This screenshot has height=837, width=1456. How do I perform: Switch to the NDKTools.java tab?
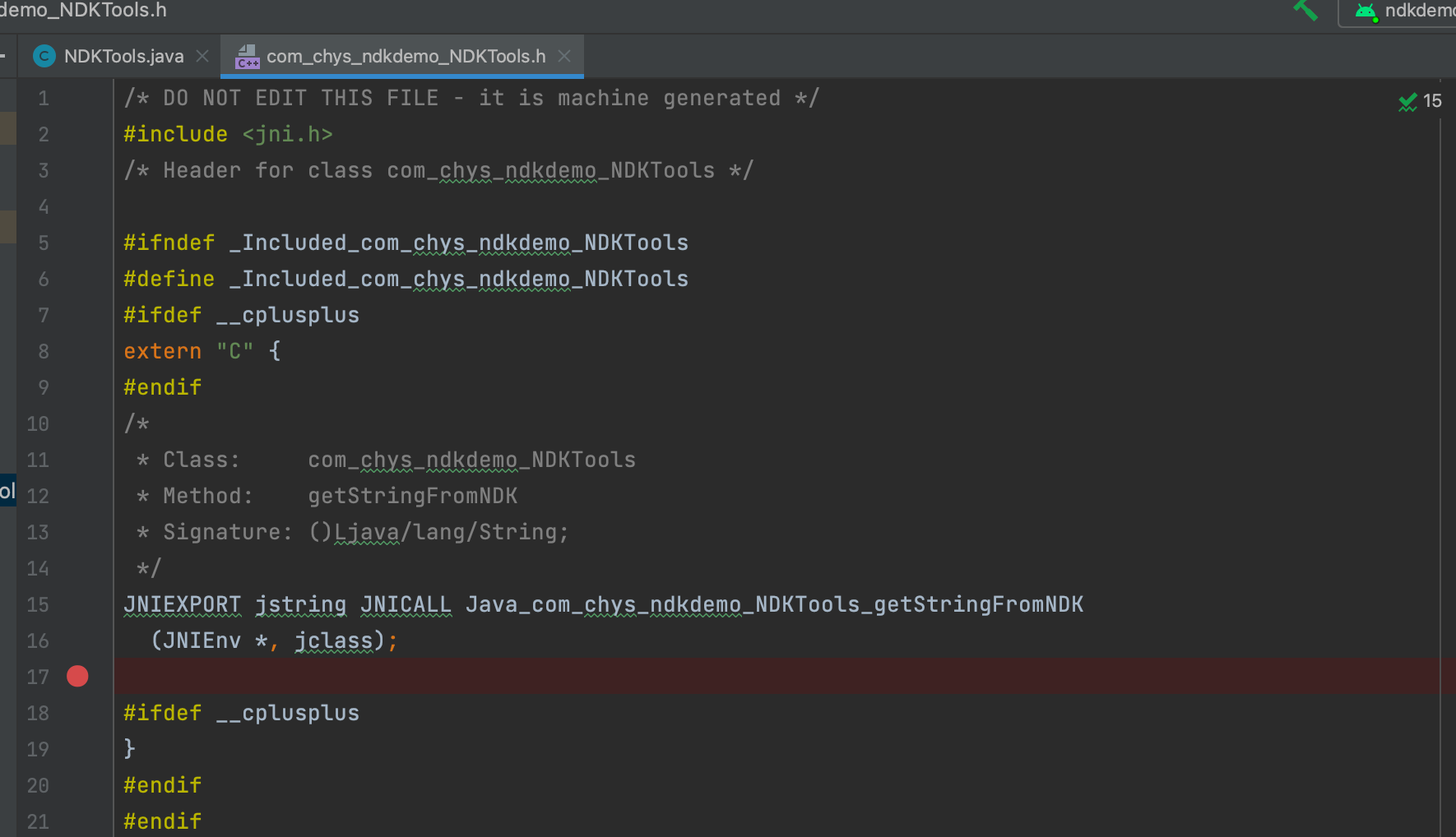(123, 56)
